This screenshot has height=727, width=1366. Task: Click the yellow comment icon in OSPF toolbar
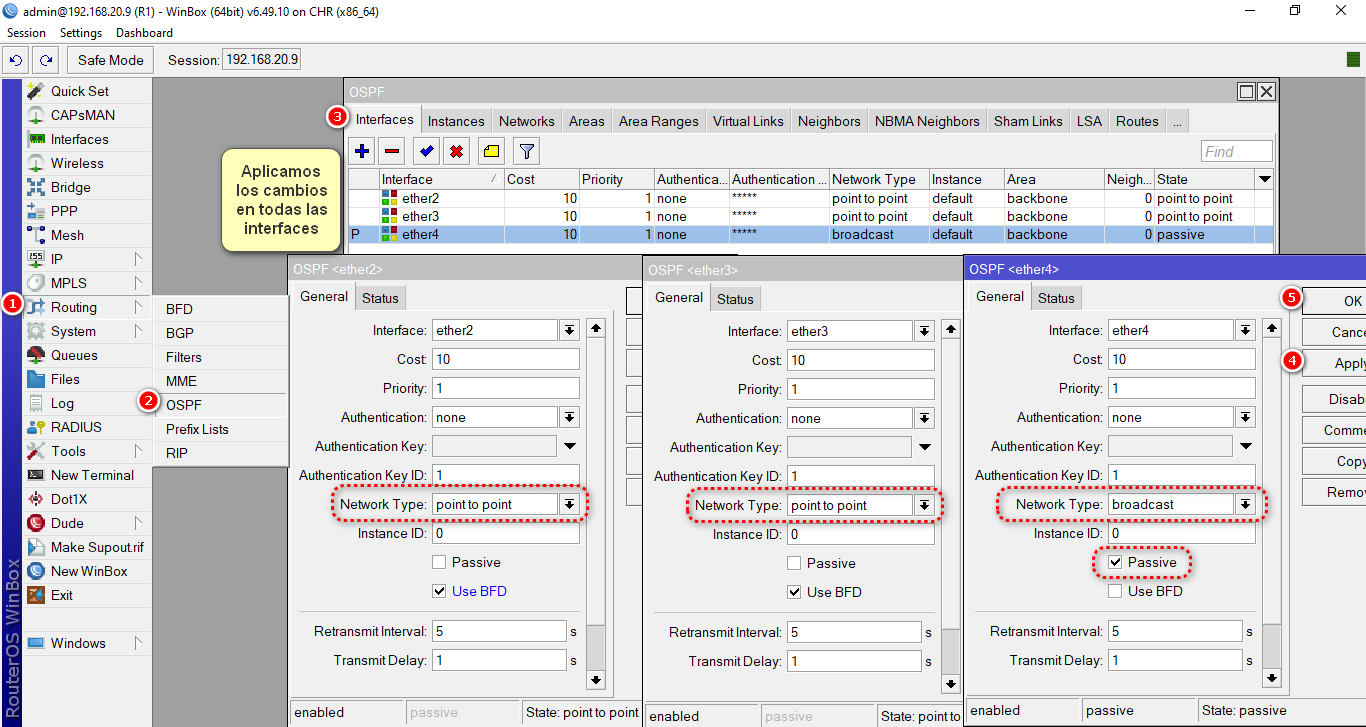tap(491, 152)
